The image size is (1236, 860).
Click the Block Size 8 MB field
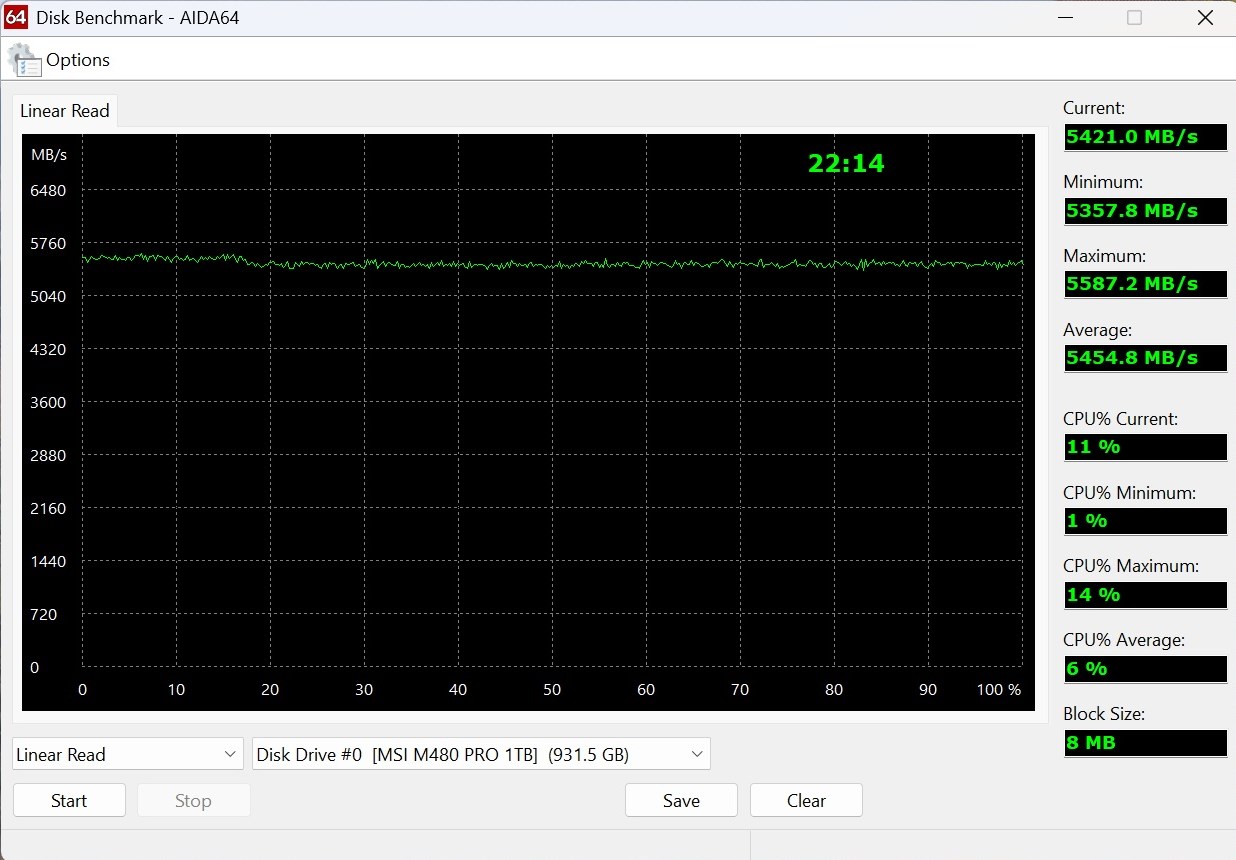tap(1145, 743)
